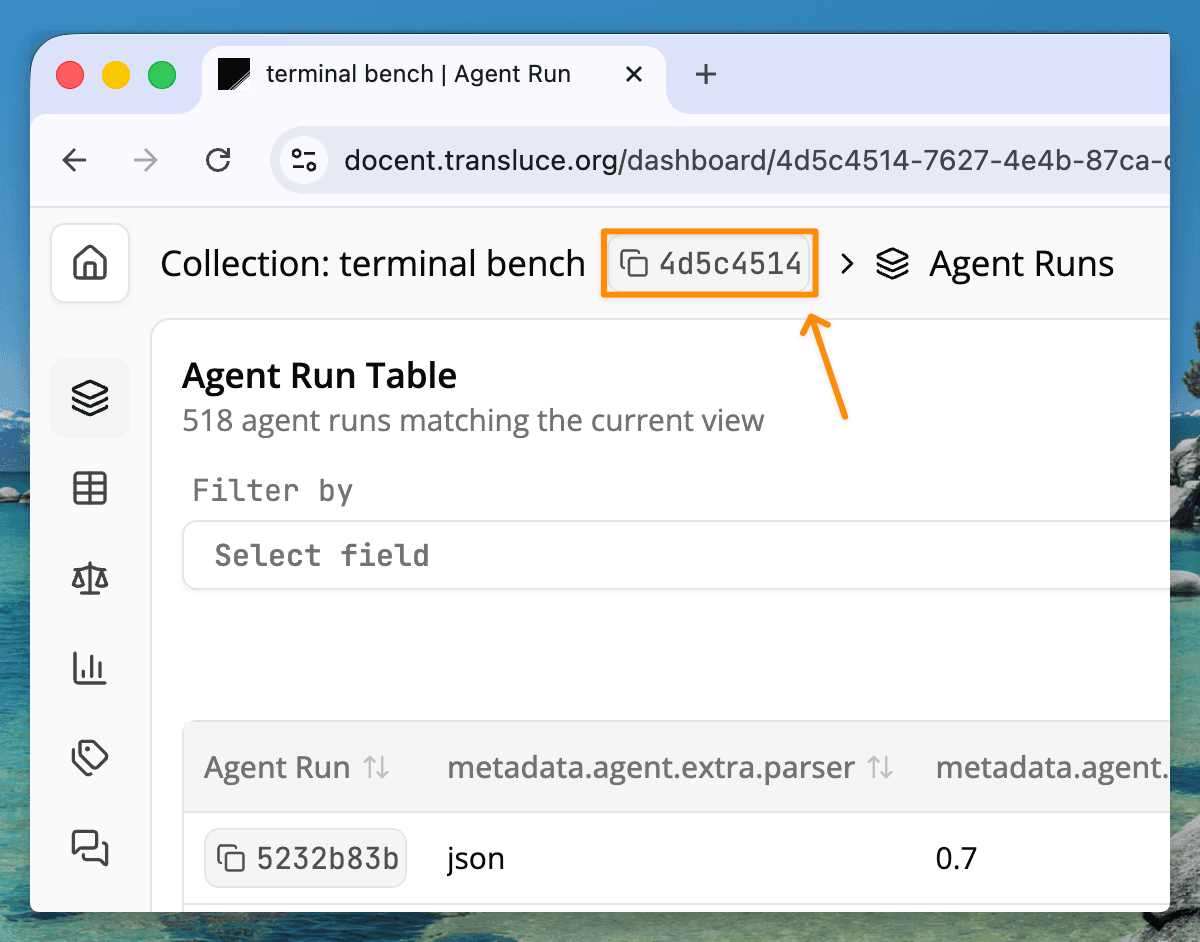
Task: Reload the browser page
Action: (x=217, y=160)
